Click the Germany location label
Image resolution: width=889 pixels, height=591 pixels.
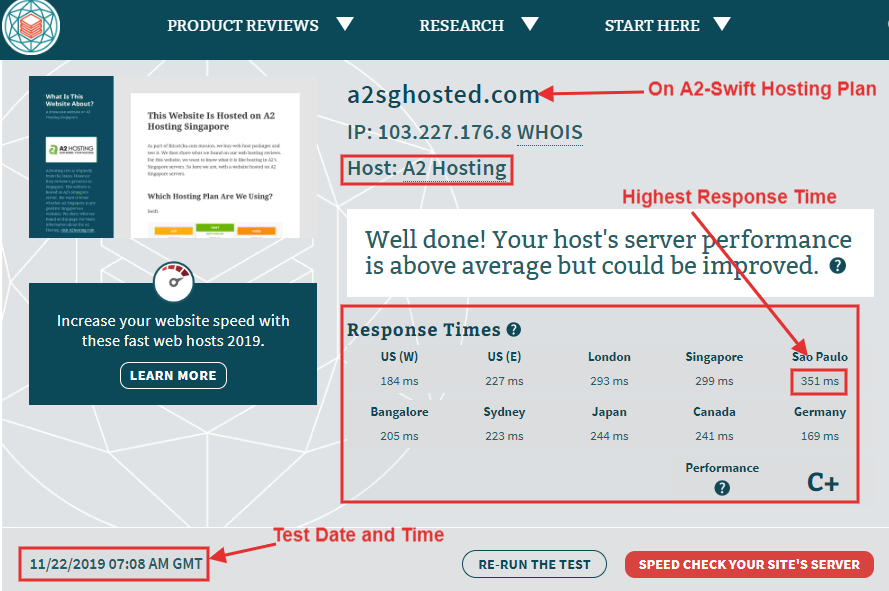point(820,412)
